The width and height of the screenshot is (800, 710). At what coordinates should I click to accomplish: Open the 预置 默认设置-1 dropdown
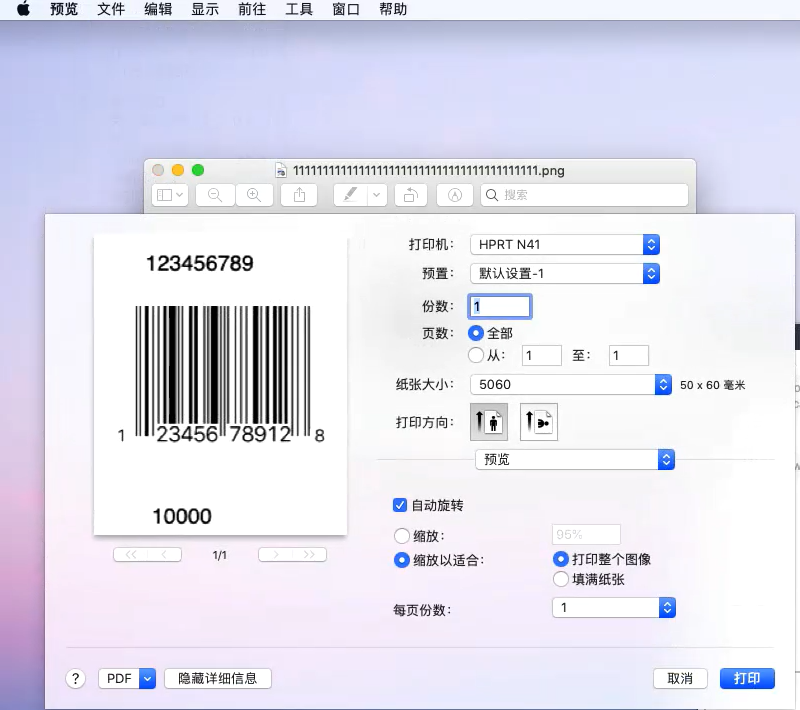pos(565,273)
